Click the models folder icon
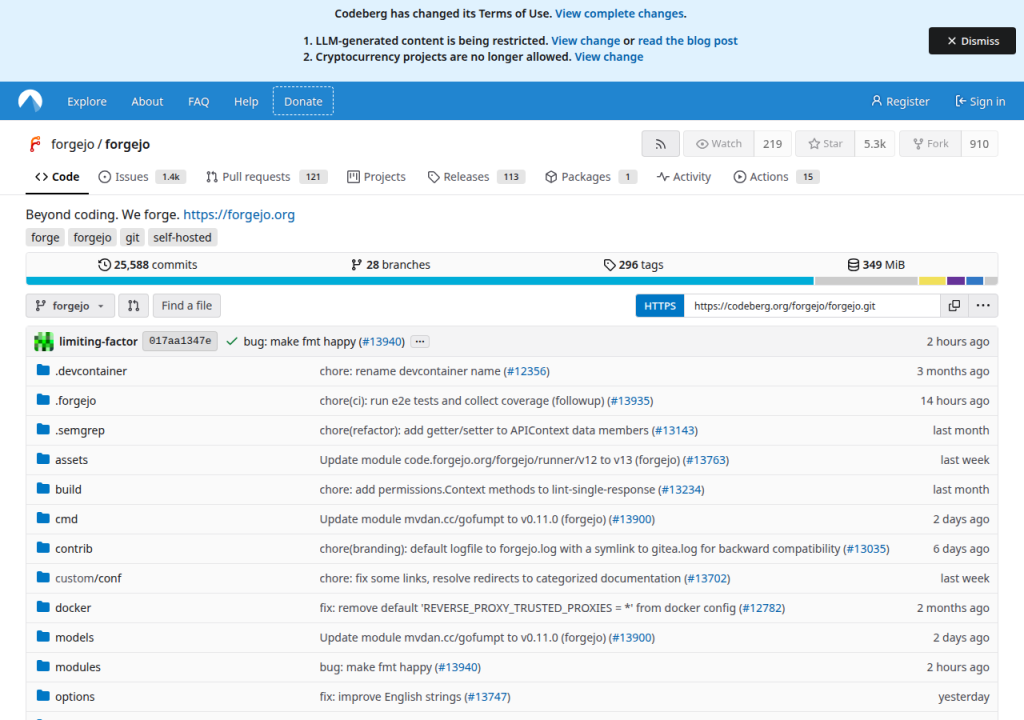Screen dimensions: 1024x720 [44, 637]
